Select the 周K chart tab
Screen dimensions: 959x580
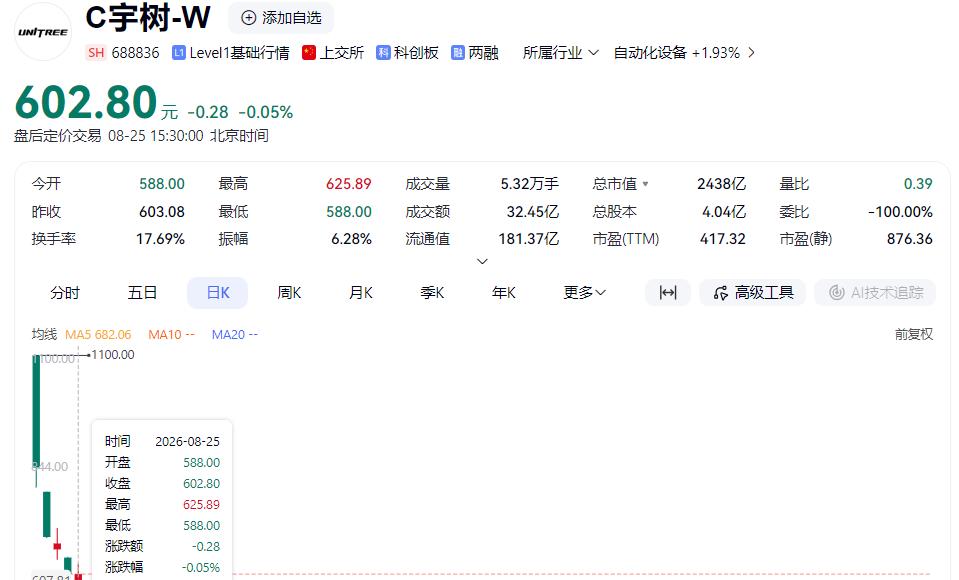click(x=289, y=292)
